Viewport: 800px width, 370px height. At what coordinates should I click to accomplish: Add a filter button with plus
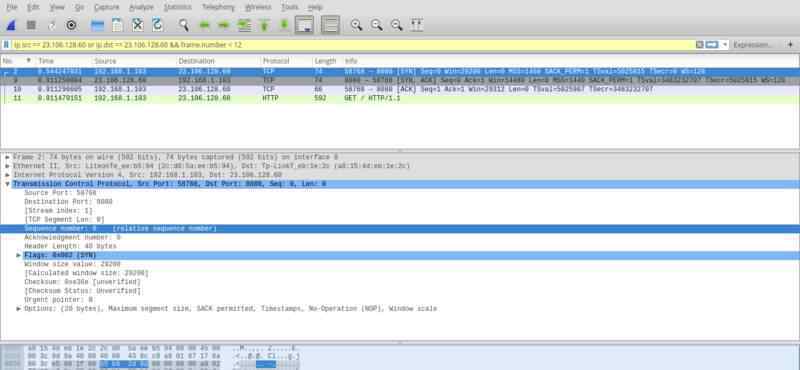[x=790, y=45]
